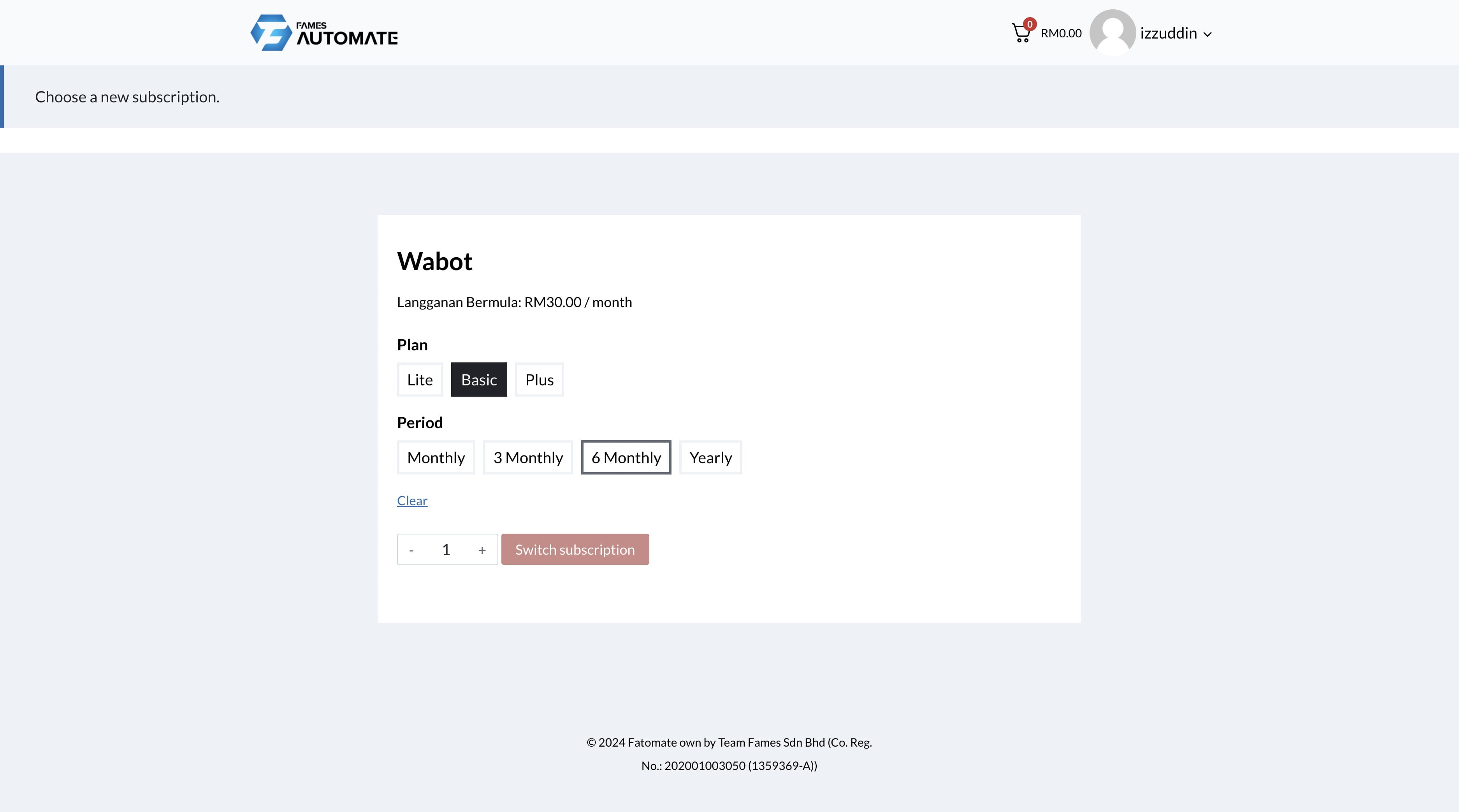This screenshot has width=1459, height=812.
Task: Toggle the Basic plan selection
Action: [x=479, y=379]
